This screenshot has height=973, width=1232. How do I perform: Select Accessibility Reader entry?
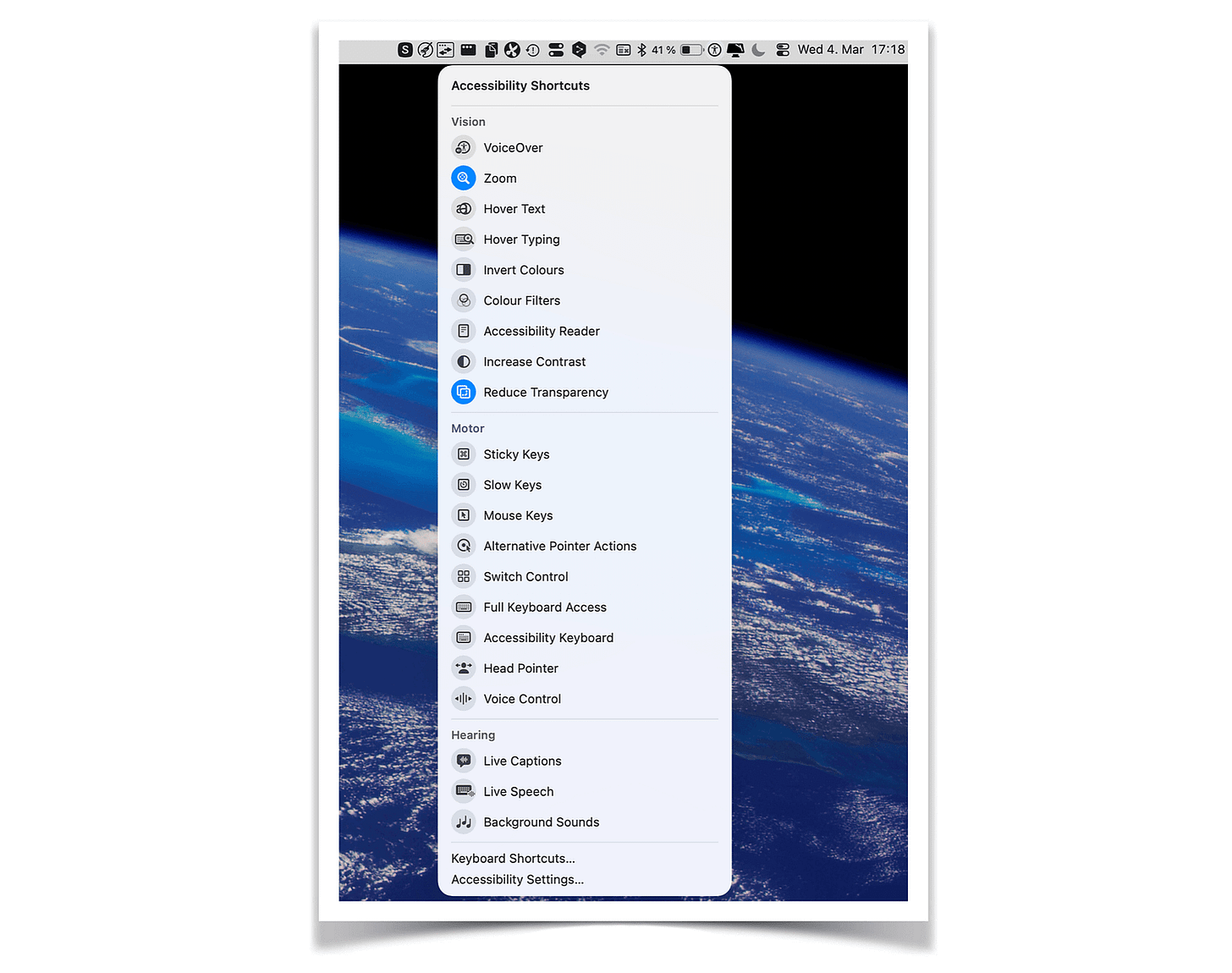[584, 331]
